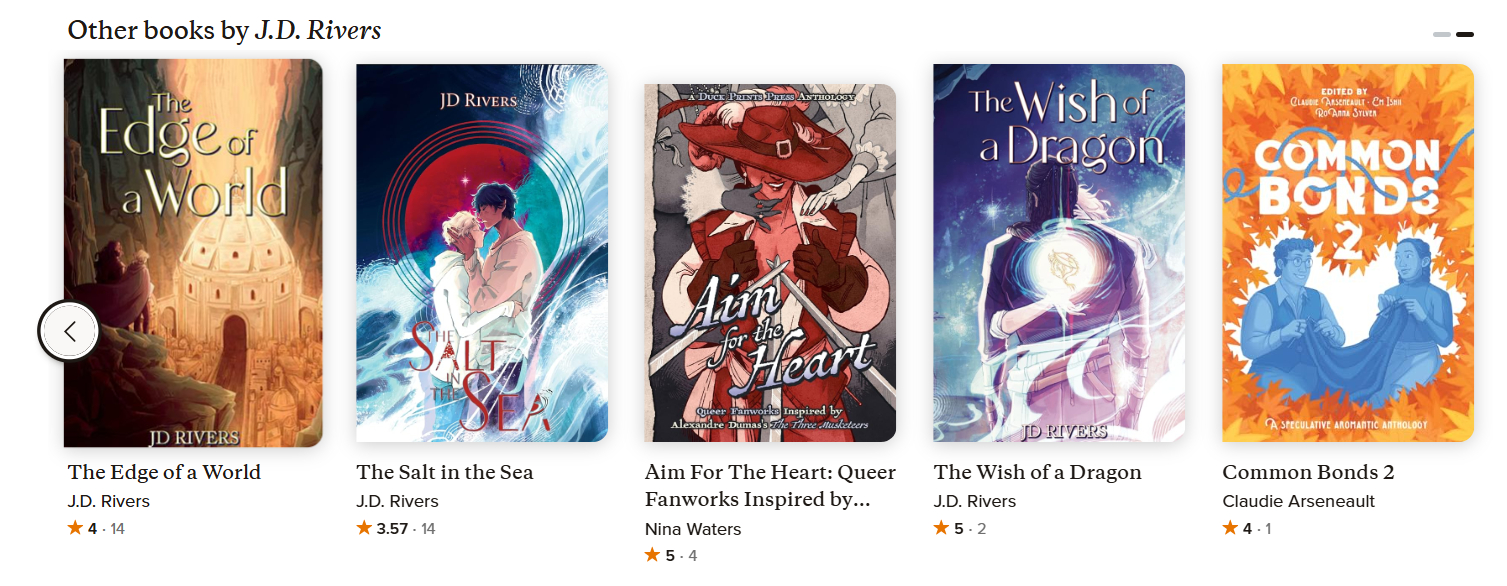Open The Edge of a World cover
Screen dimensions: 1507x586
[193, 253]
